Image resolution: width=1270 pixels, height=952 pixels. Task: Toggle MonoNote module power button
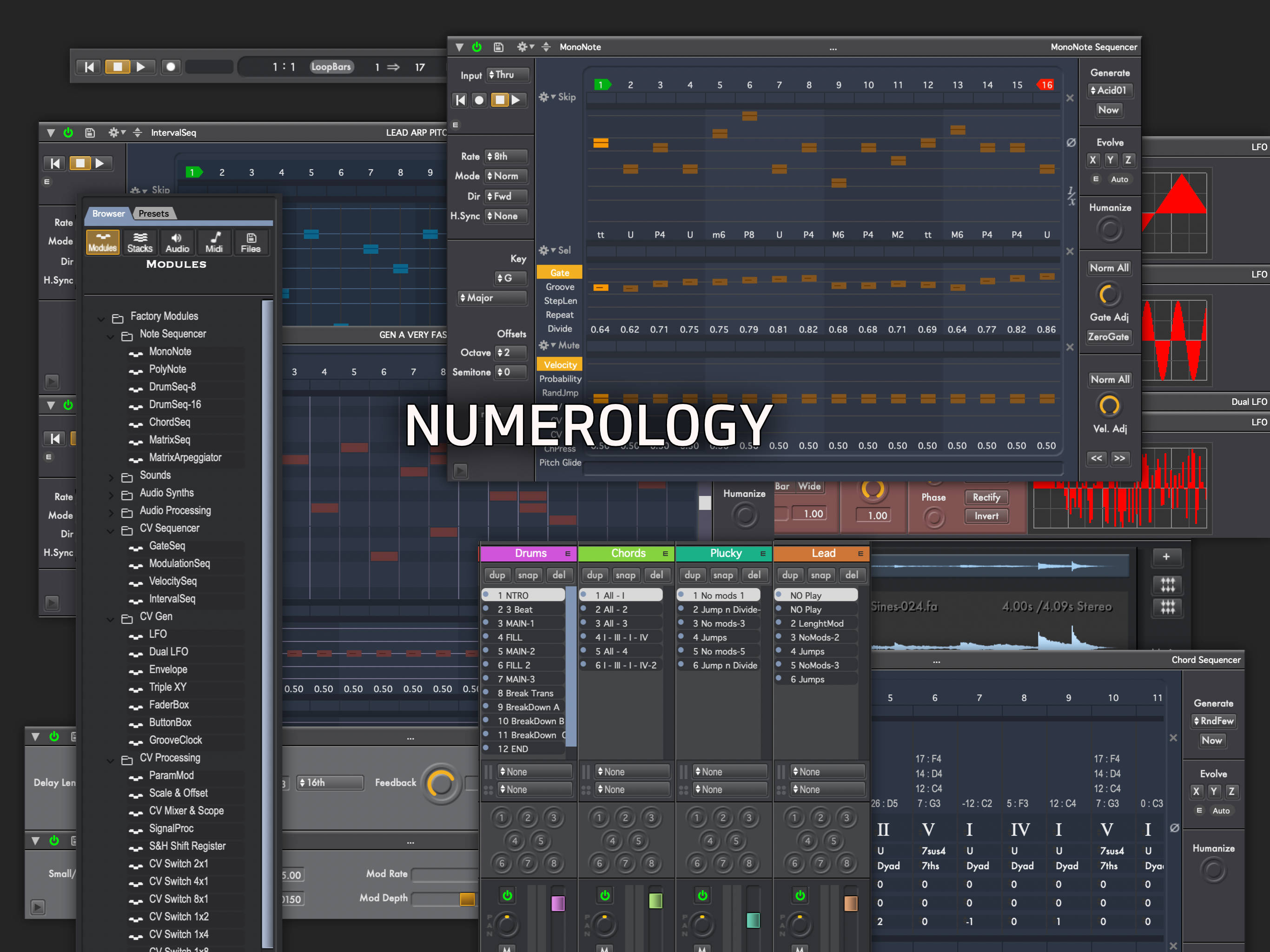(x=476, y=47)
